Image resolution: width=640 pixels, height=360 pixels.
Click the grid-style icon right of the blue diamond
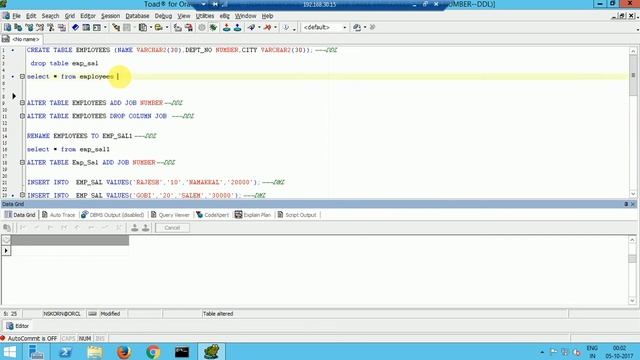click(x=86, y=27)
